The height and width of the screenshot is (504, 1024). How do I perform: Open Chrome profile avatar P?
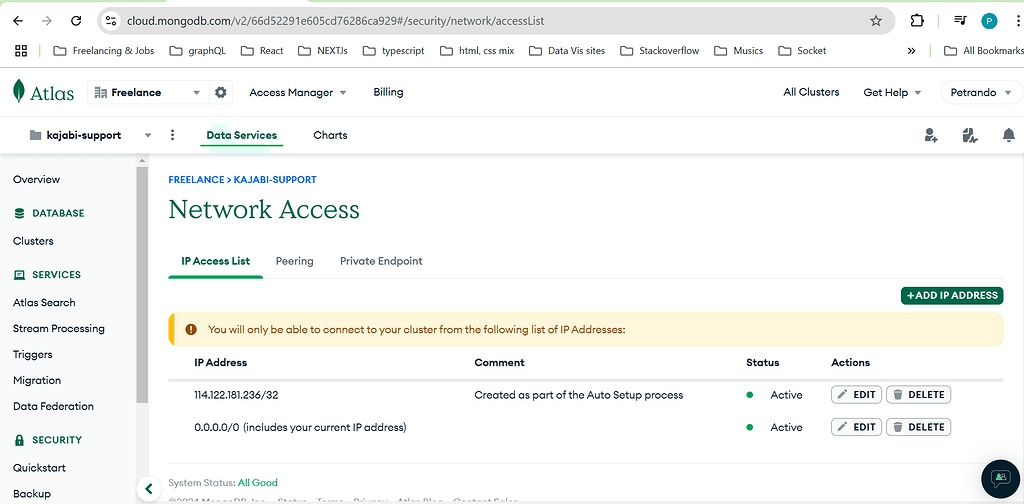989,21
